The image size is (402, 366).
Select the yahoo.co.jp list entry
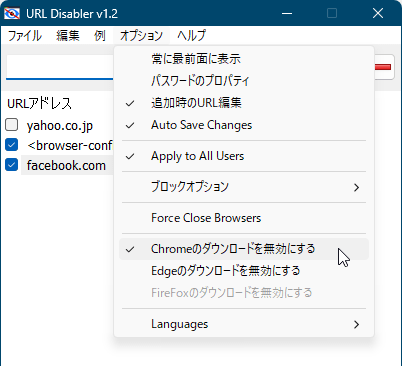(60, 126)
